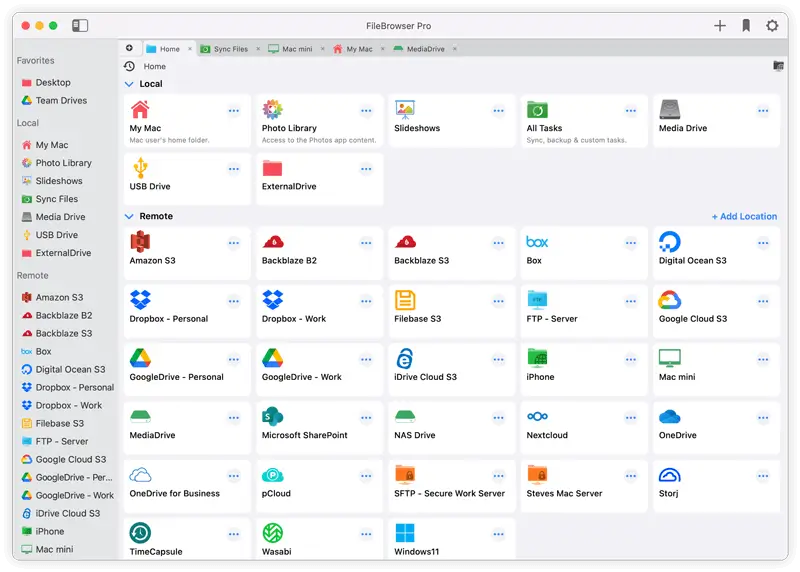This screenshot has height=572, width=800.
Task: Open the USB Drive card icon
Action: point(140,167)
